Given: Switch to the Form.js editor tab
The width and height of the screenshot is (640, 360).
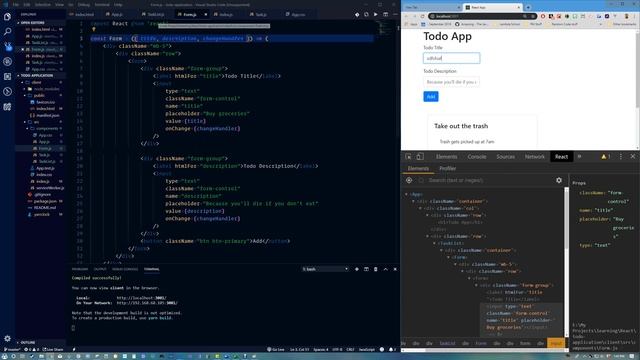Looking at the screenshot, I should coord(189,14).
